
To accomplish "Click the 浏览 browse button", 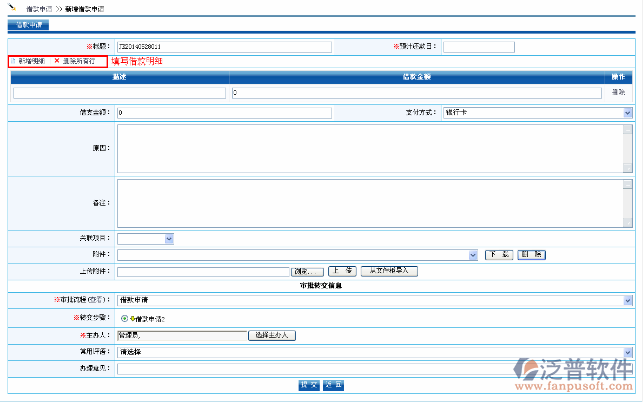I will click(x=307, y=271).
